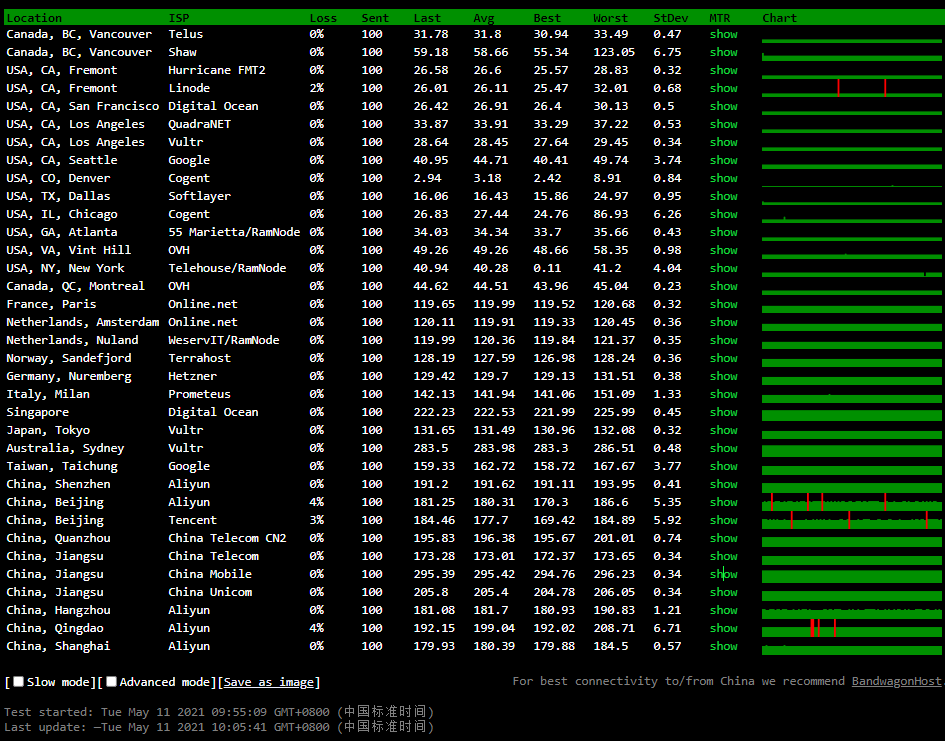Image resolution: width=945 pixels, height=741 pixels.
Task: Show MTR for Japan, Tokyo Vultr
Action: tap(723, 430)
